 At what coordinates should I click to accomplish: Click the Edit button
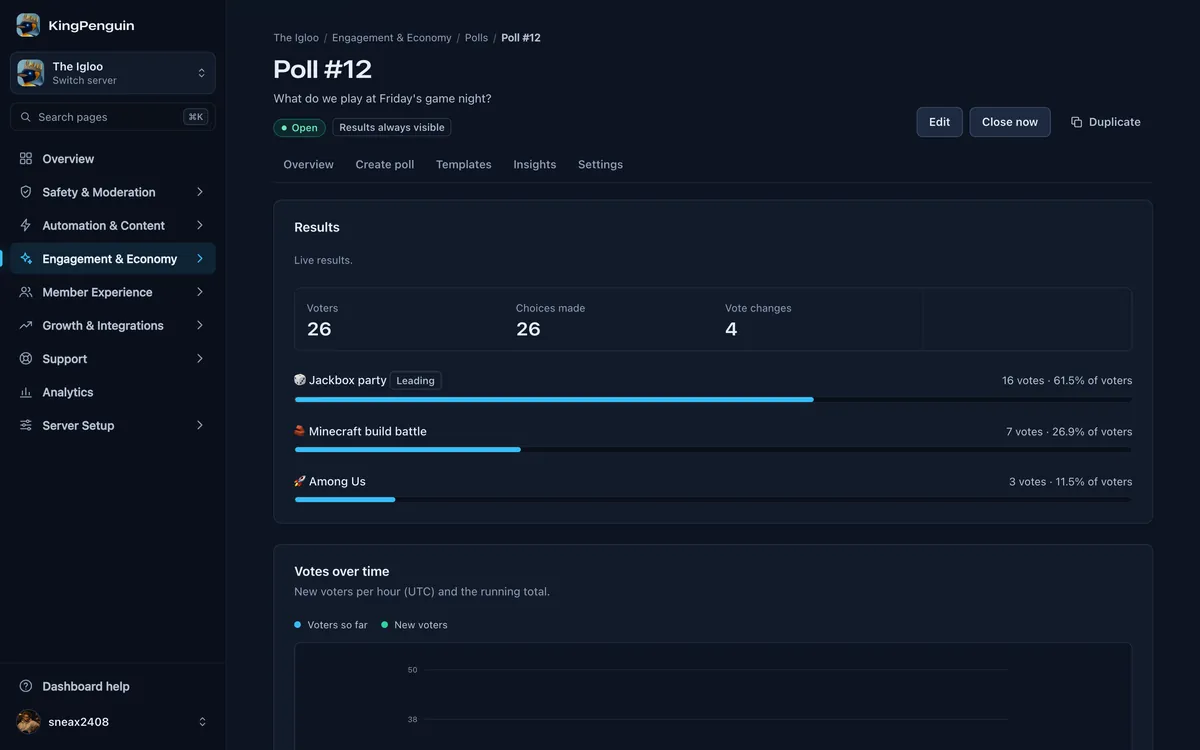coord(940,122)
